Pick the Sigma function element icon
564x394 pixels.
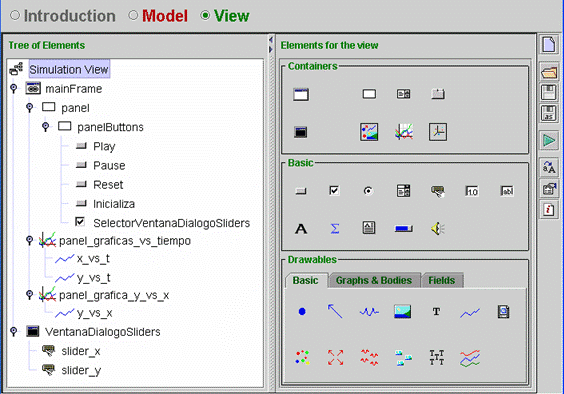click(335, 228)
